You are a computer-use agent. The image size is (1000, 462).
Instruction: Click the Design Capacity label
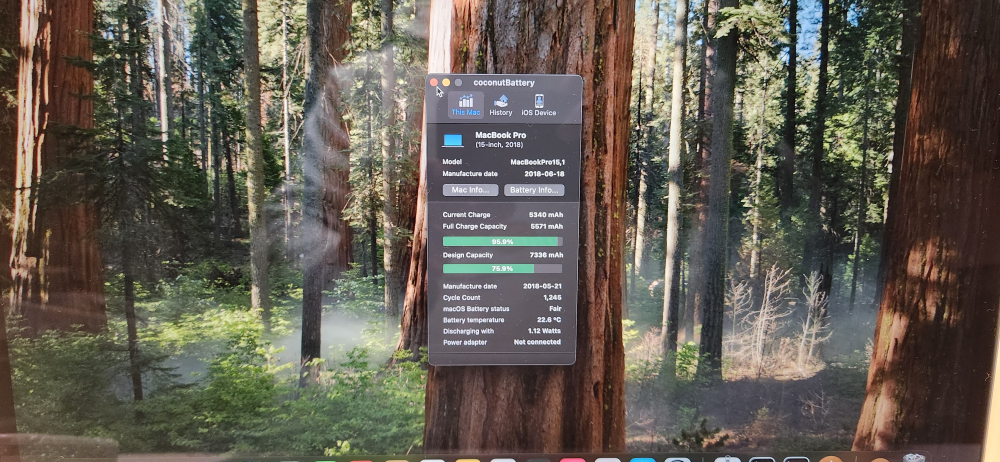click(x=467, y=255)
